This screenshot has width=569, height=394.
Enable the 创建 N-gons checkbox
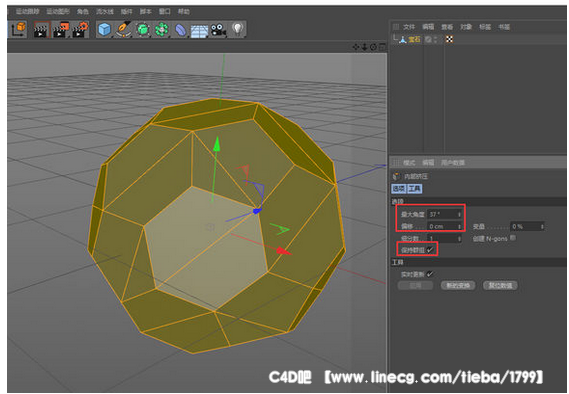[x=513, y=238]
